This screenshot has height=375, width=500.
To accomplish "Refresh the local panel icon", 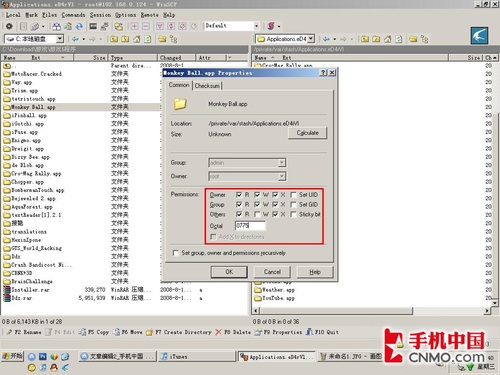I will 147,39.
